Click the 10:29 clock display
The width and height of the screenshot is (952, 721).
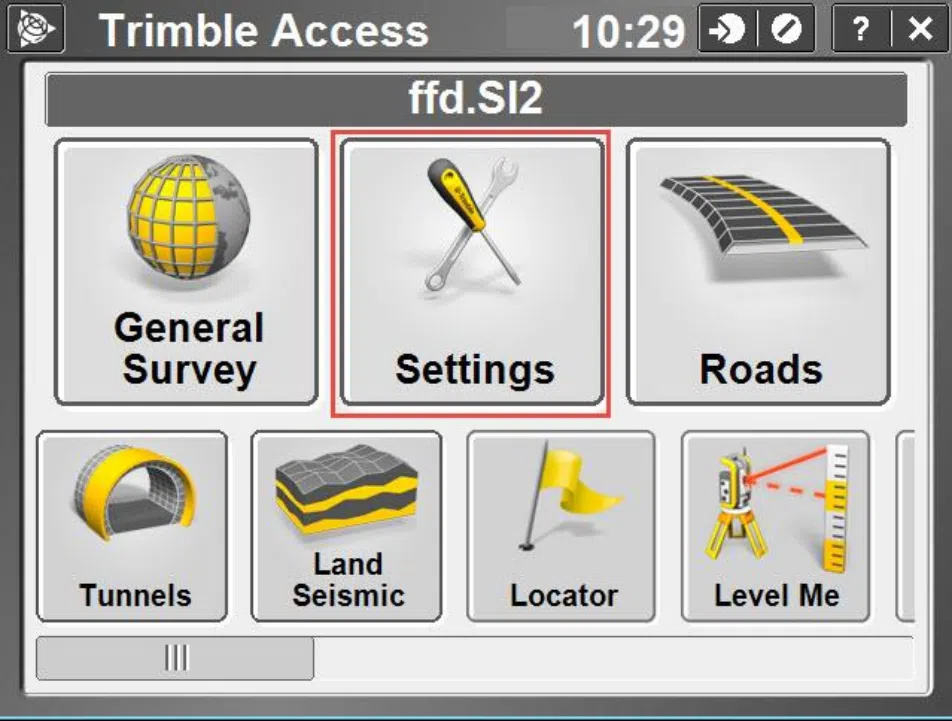coord(628,30)
